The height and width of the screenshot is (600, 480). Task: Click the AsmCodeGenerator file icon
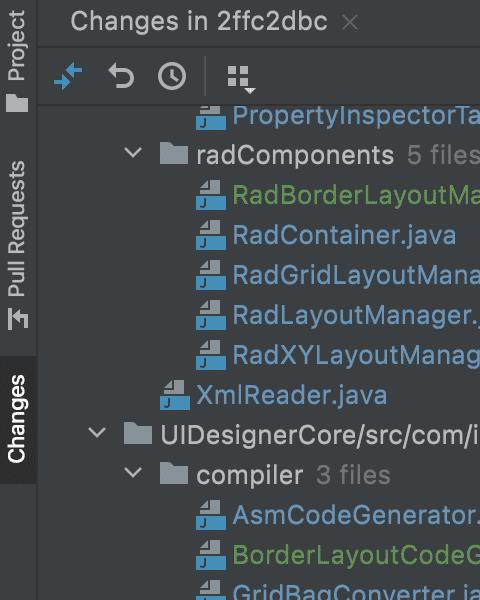[x=211, y=515]
